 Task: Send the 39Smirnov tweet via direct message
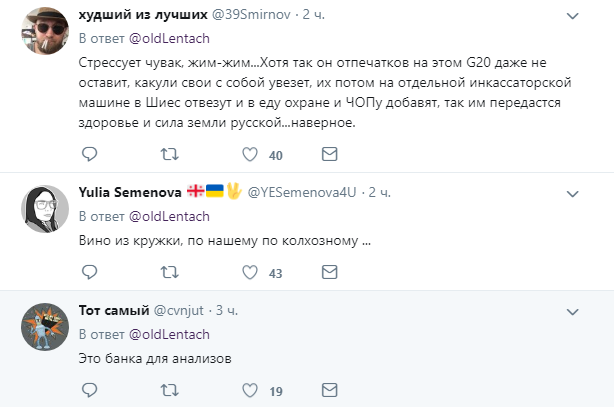(x=329, y=155)
